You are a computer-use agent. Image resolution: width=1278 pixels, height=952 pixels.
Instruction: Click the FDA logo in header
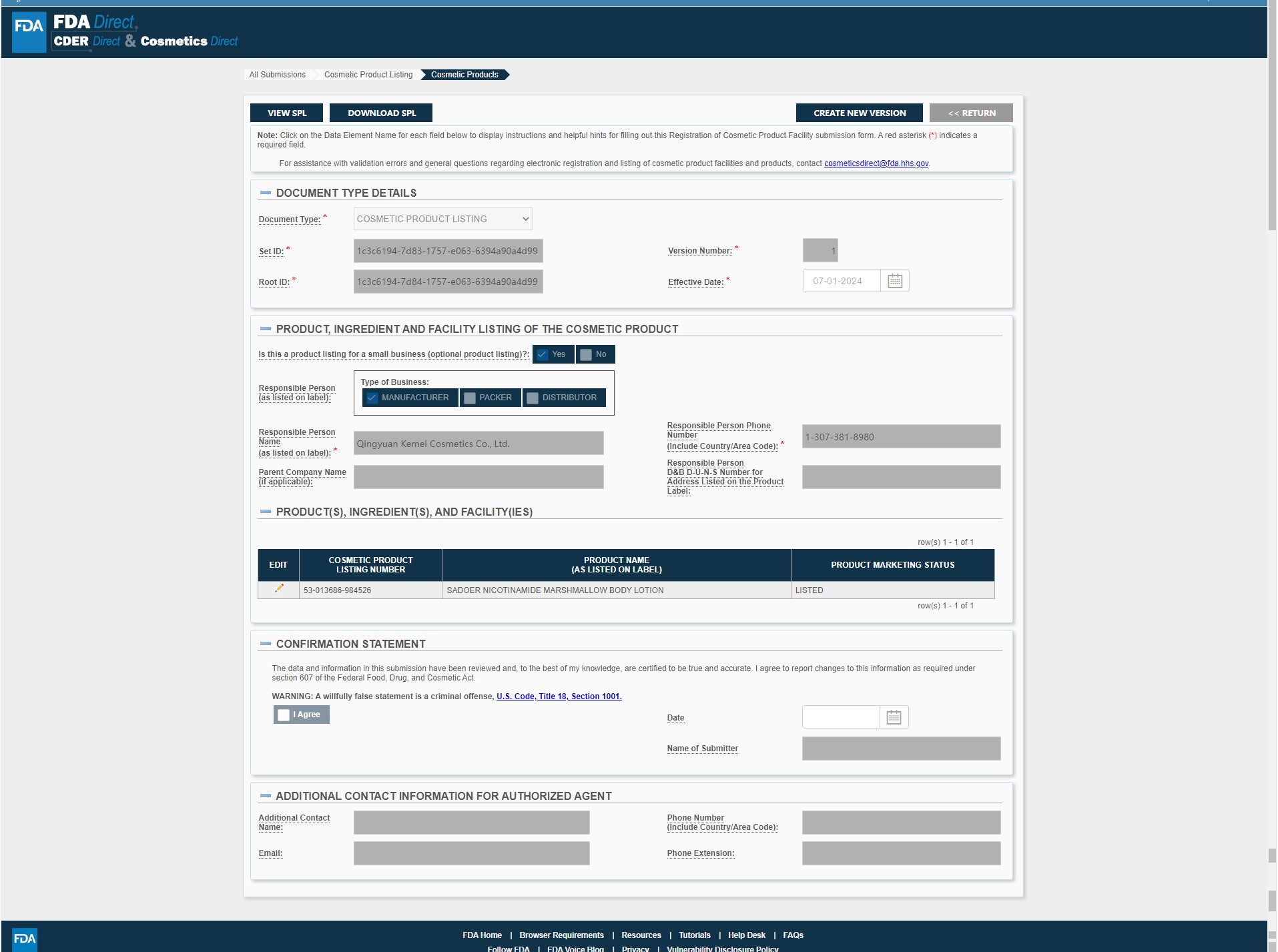pos(29,31)
